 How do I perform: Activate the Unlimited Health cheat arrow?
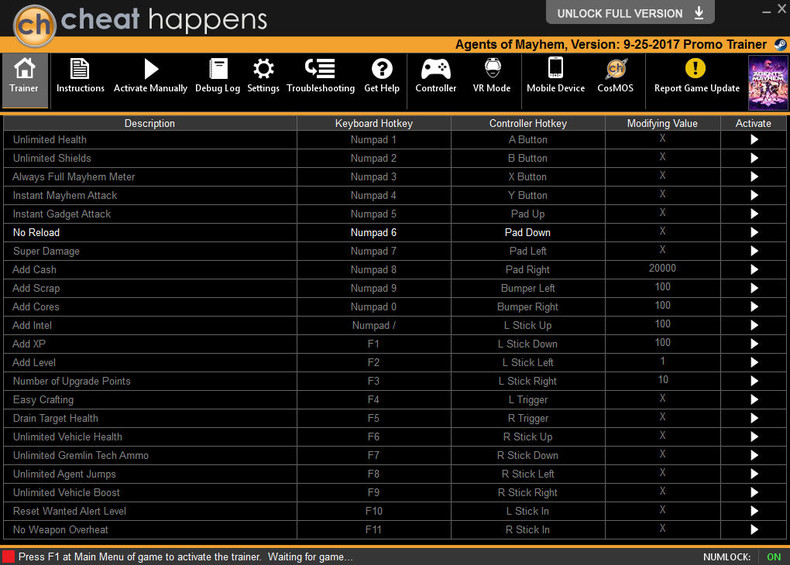tap(754, 140)
